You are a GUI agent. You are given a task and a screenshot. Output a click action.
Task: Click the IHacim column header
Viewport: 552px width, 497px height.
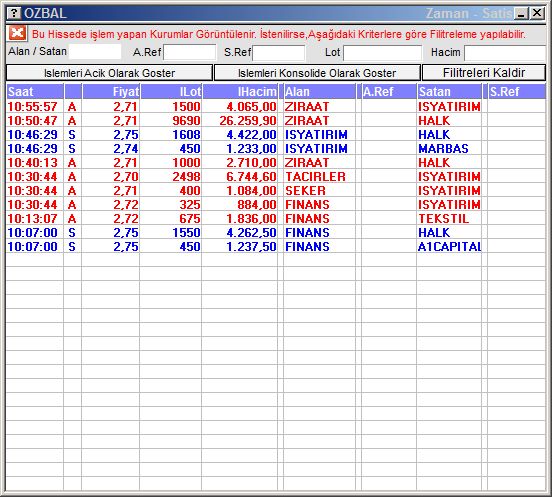(x=240, y=92)
